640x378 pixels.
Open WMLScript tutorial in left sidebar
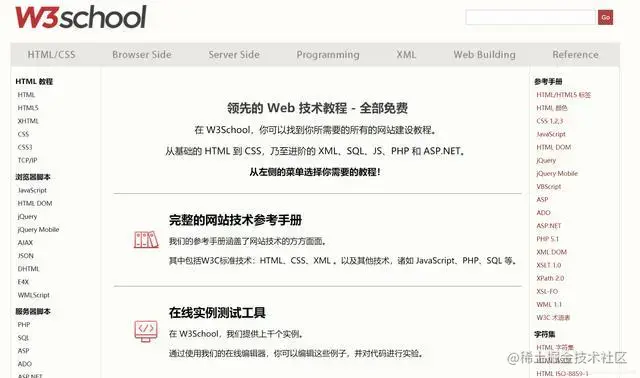tap(33, 295)
